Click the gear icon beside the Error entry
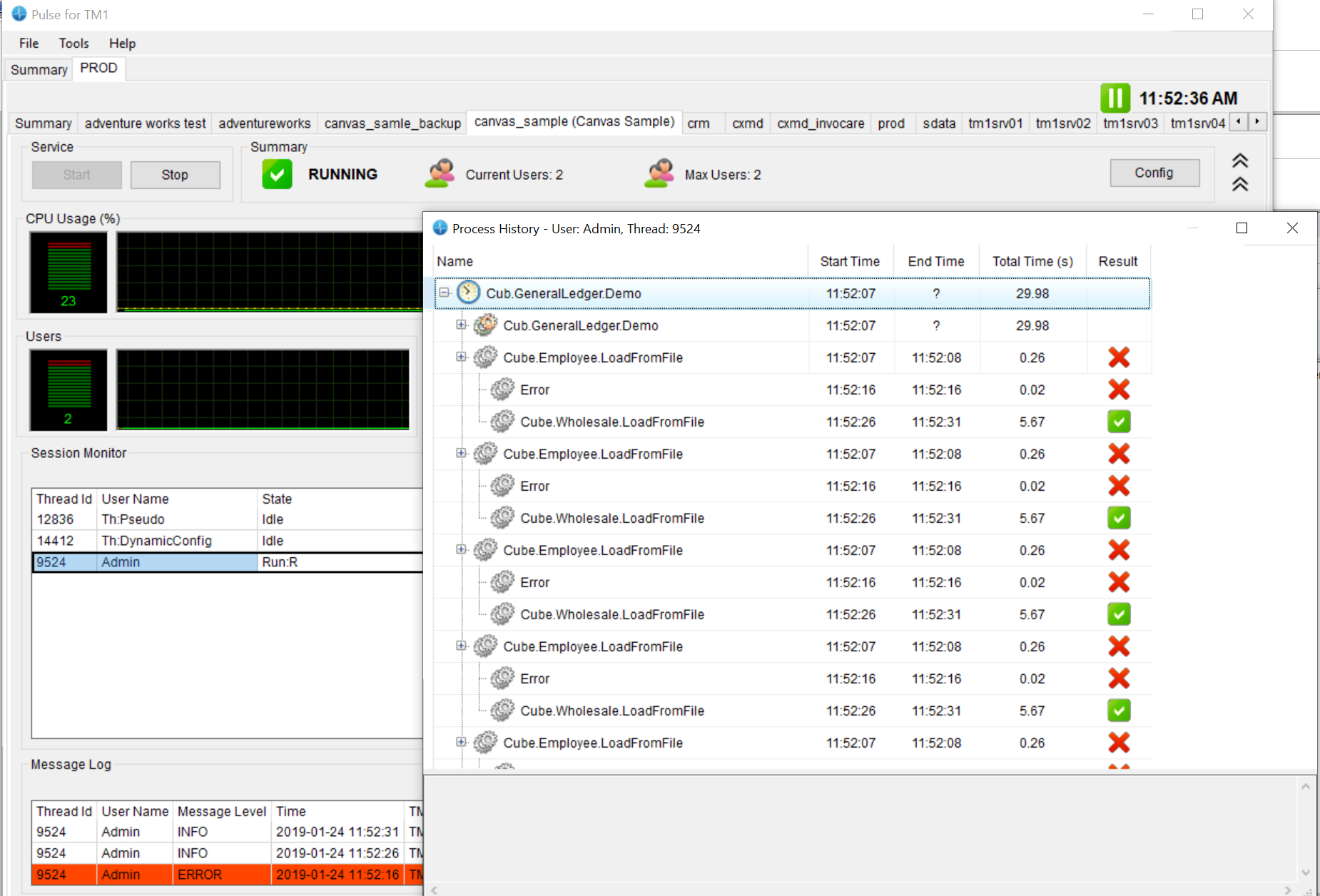 pos(503,390)
